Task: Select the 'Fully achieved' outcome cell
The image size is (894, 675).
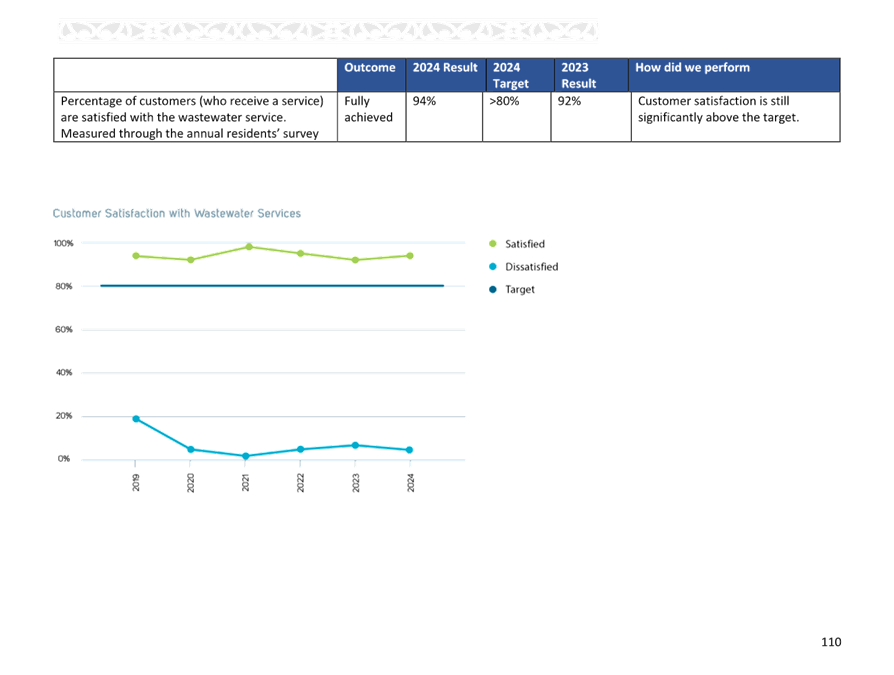Action: tap(371, 116)
